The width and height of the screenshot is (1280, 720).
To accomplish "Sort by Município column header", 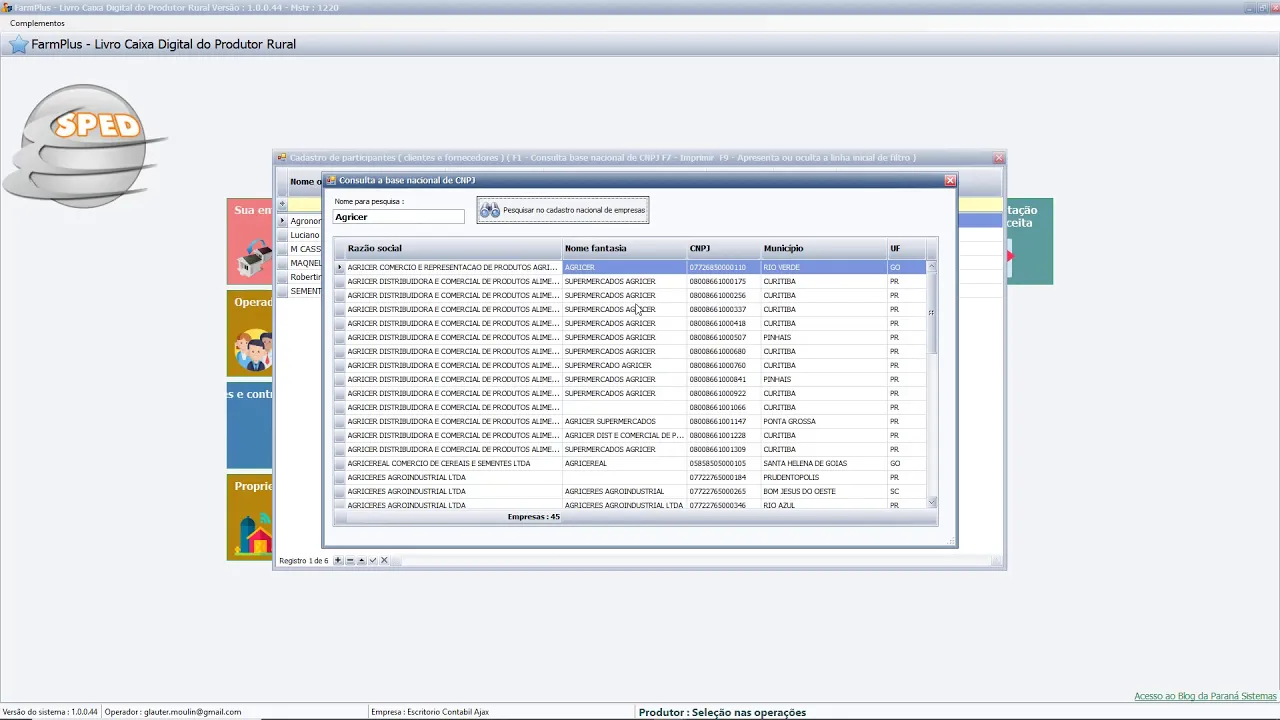I will [x=824, y=248].
